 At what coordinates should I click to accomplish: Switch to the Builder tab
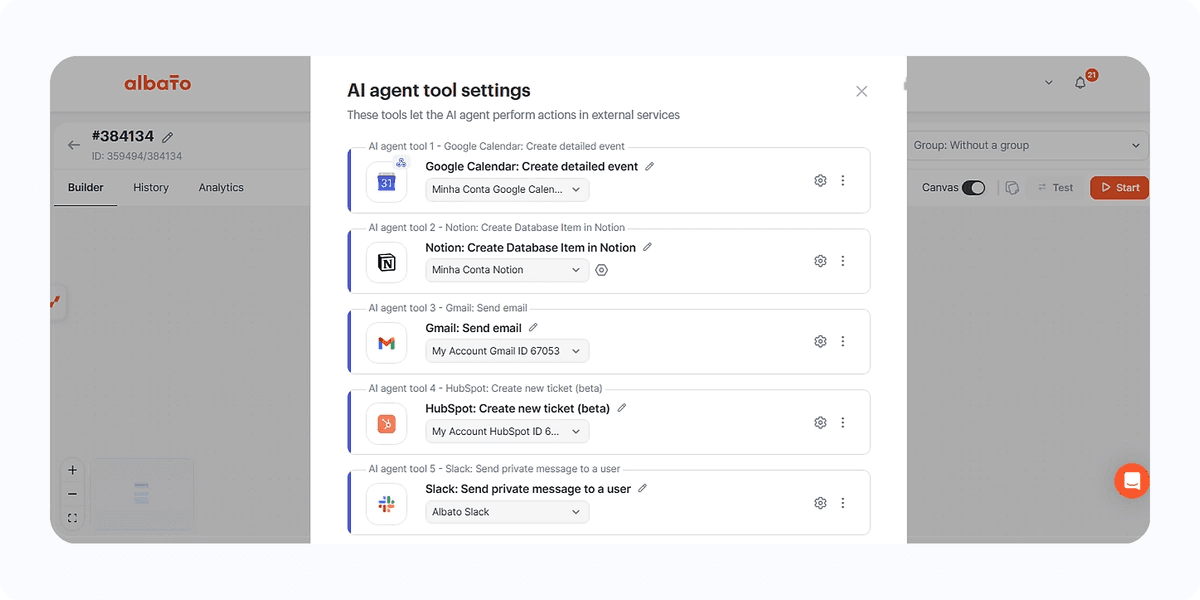pyautogui.click(x=86, y=187)
